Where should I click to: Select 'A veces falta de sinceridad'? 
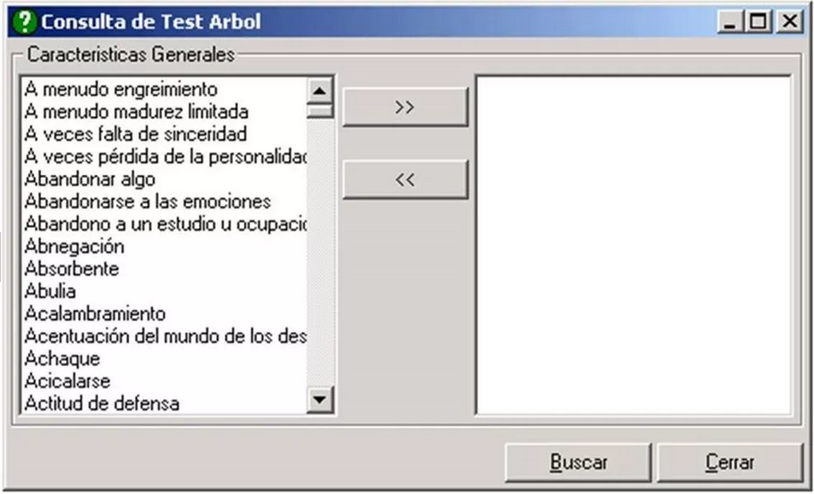click(x=135, y=134)
